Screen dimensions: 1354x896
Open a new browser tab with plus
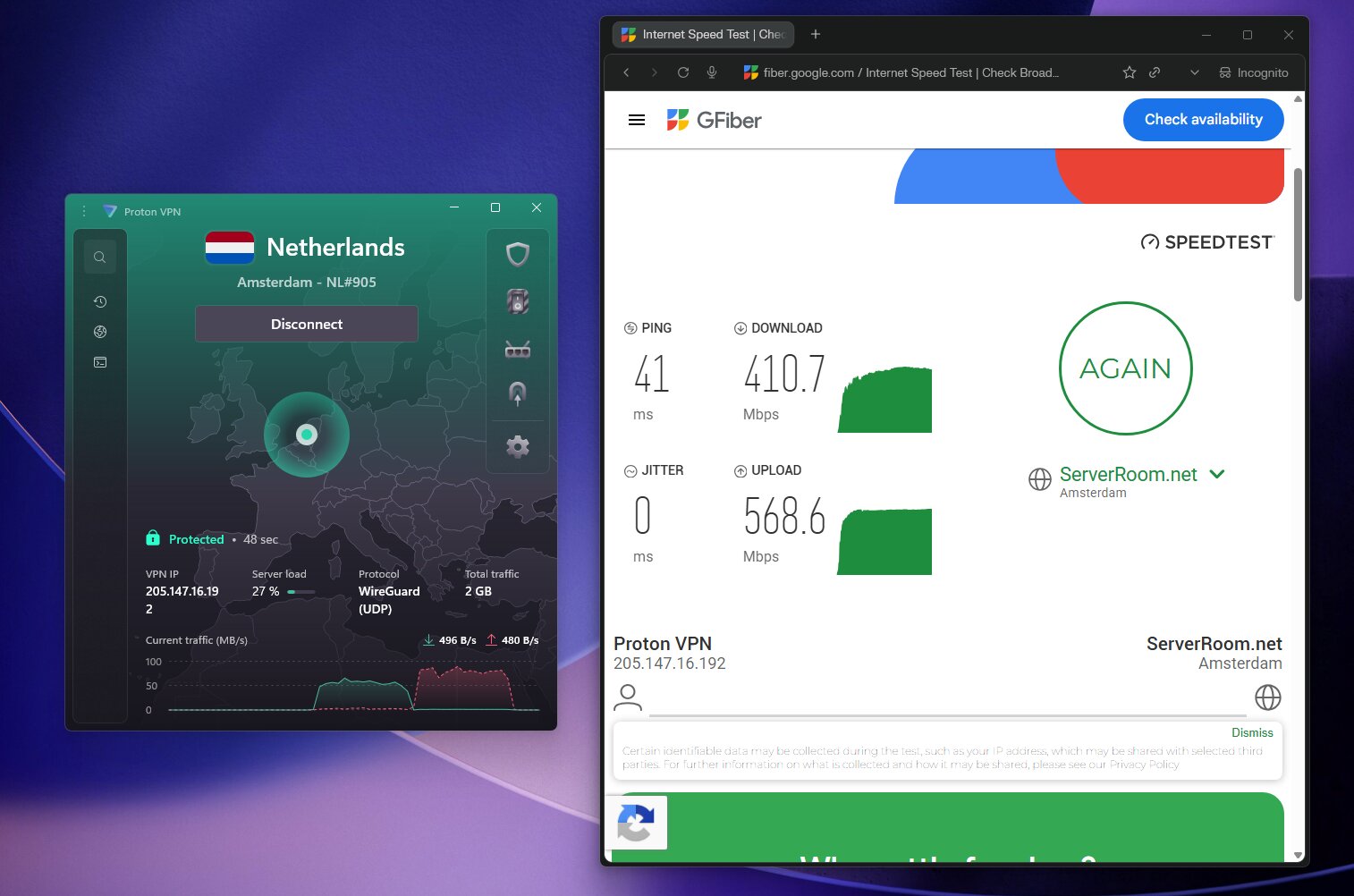[x=816, y=34]
